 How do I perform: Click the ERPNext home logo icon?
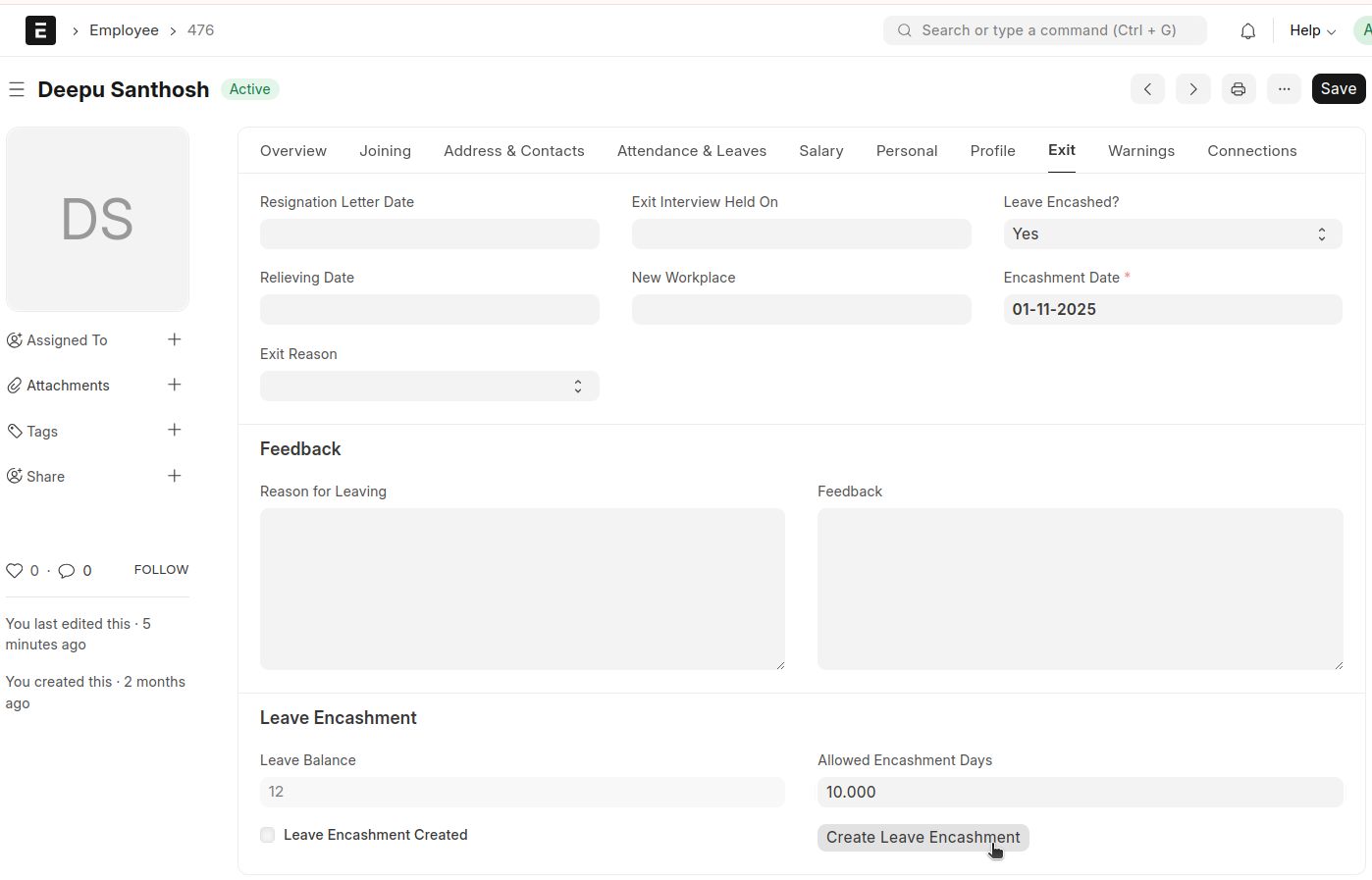pos(40,30)
